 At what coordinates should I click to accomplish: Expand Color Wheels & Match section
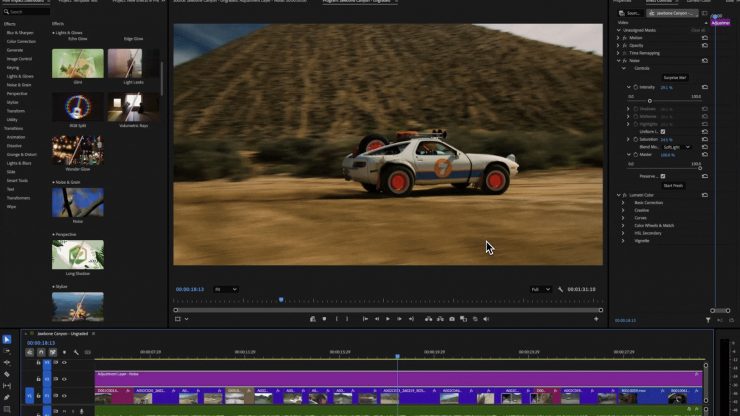pyautogui.click(x=623, y=226)
